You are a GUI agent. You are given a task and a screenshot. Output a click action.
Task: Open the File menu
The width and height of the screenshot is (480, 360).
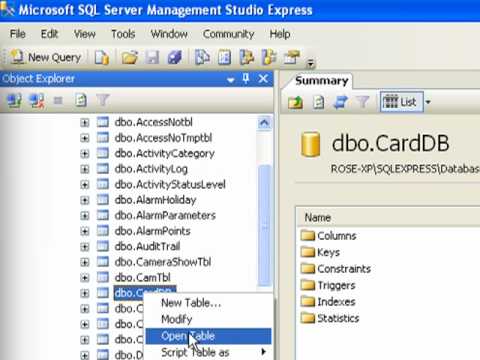click(x=18, y=34)
